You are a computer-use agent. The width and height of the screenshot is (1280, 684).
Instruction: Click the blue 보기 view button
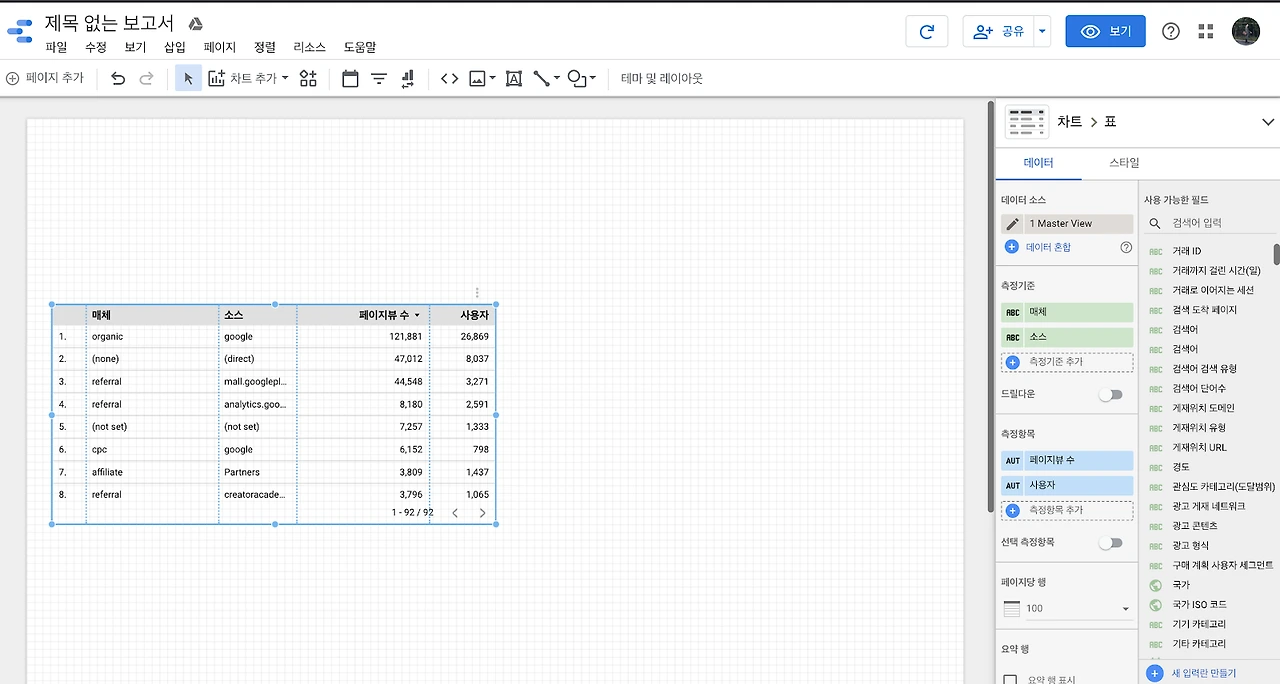[x=1105, y=31]
